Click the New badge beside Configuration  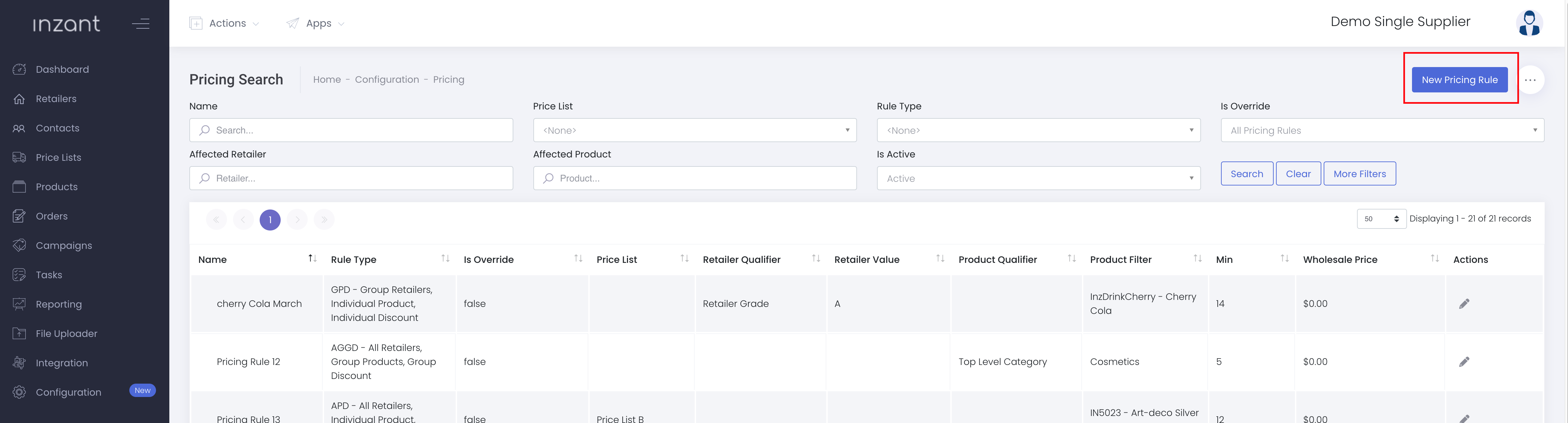pos(142,390)
